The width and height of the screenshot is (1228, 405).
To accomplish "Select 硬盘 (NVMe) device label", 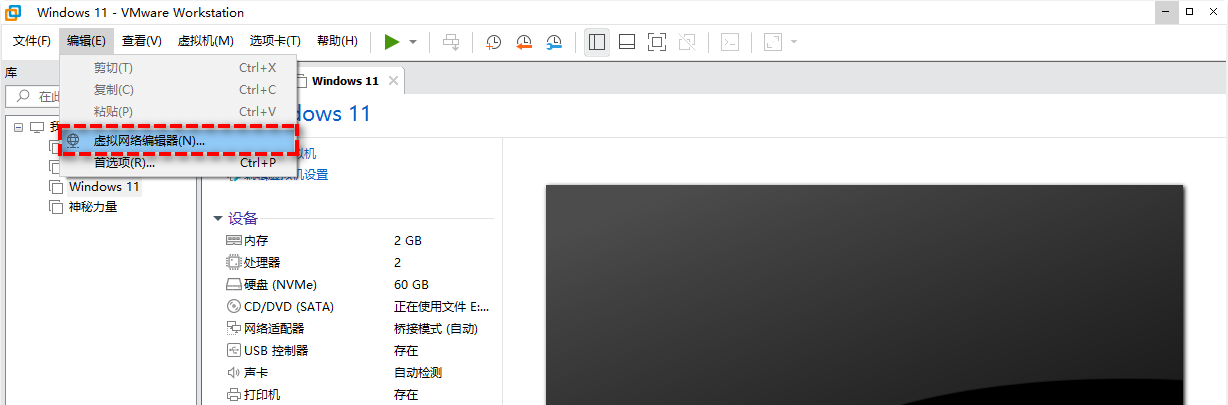I will pyautogui.click(x=279, y=285).
